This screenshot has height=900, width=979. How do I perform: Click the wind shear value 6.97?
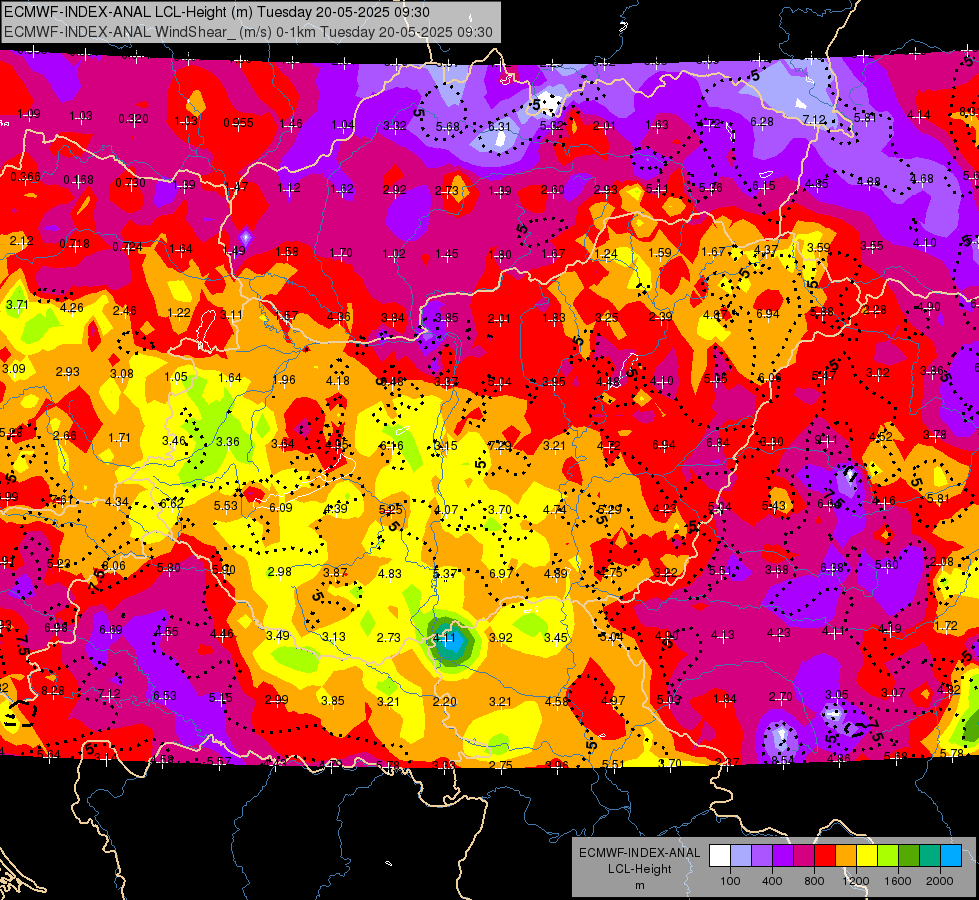(x=501, y=573)
